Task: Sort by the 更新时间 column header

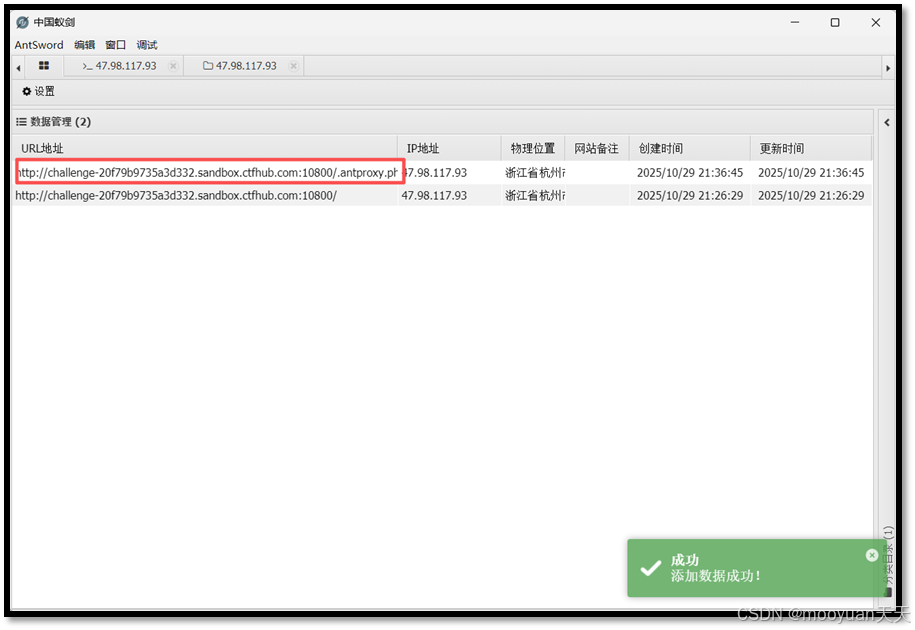Action: [811, 148]
